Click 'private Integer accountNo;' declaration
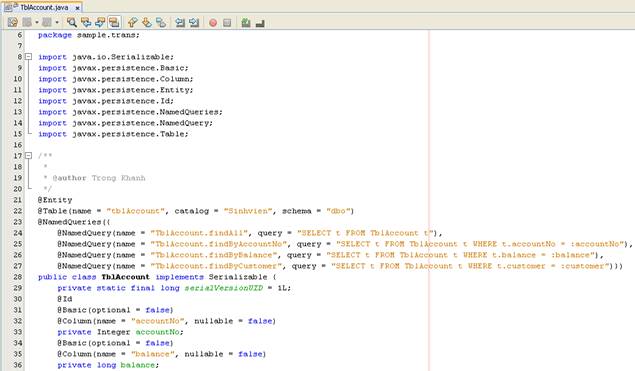 [120, 332]
